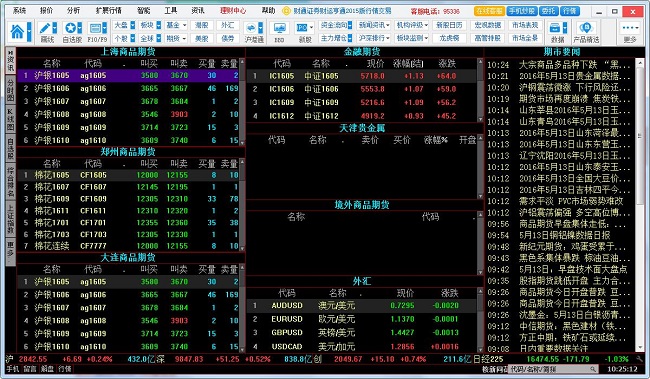Open the 分析 menu
This screenshot has height=379, width=650.
73,10
